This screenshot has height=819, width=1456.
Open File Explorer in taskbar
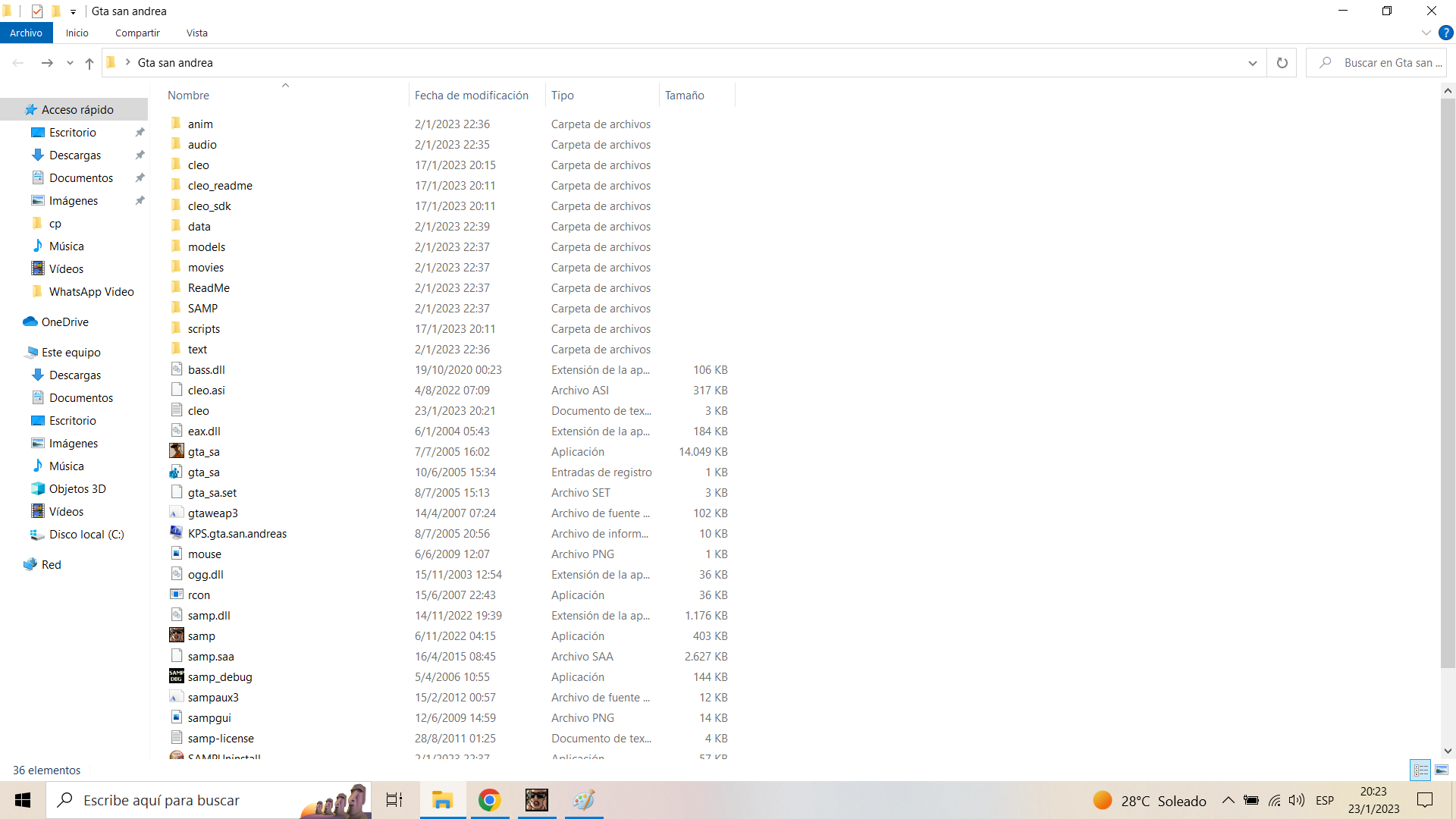point(442,800)
